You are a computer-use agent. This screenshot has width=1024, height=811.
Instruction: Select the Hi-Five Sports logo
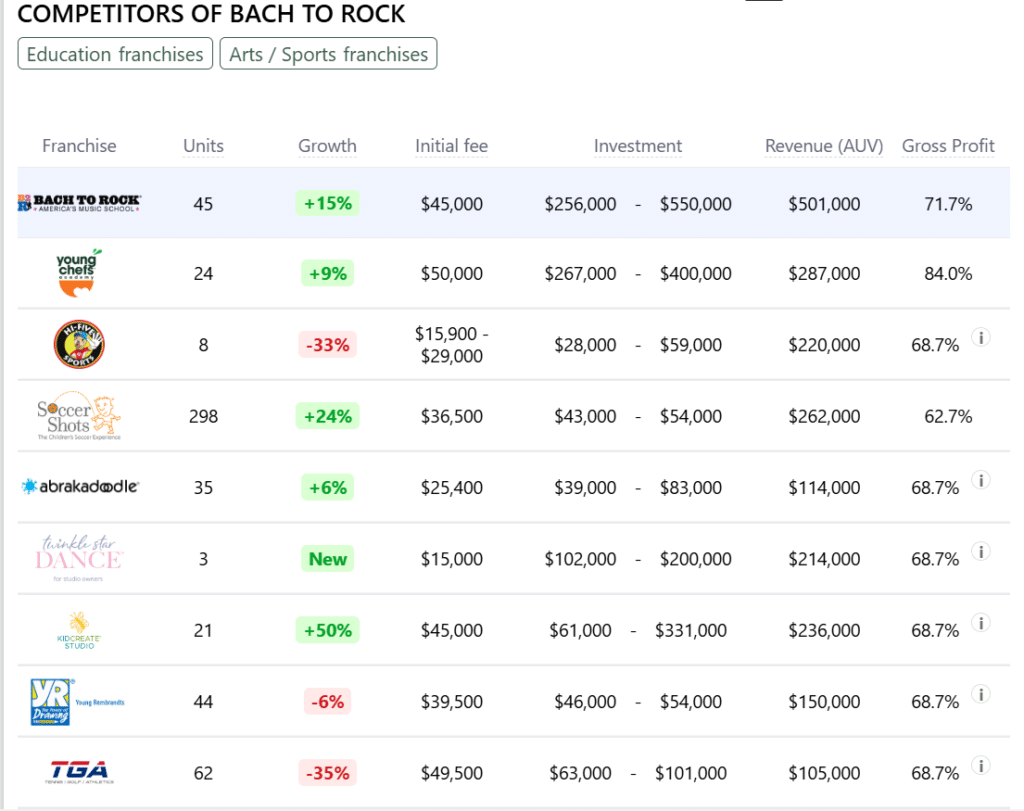[x=79, y=344]
